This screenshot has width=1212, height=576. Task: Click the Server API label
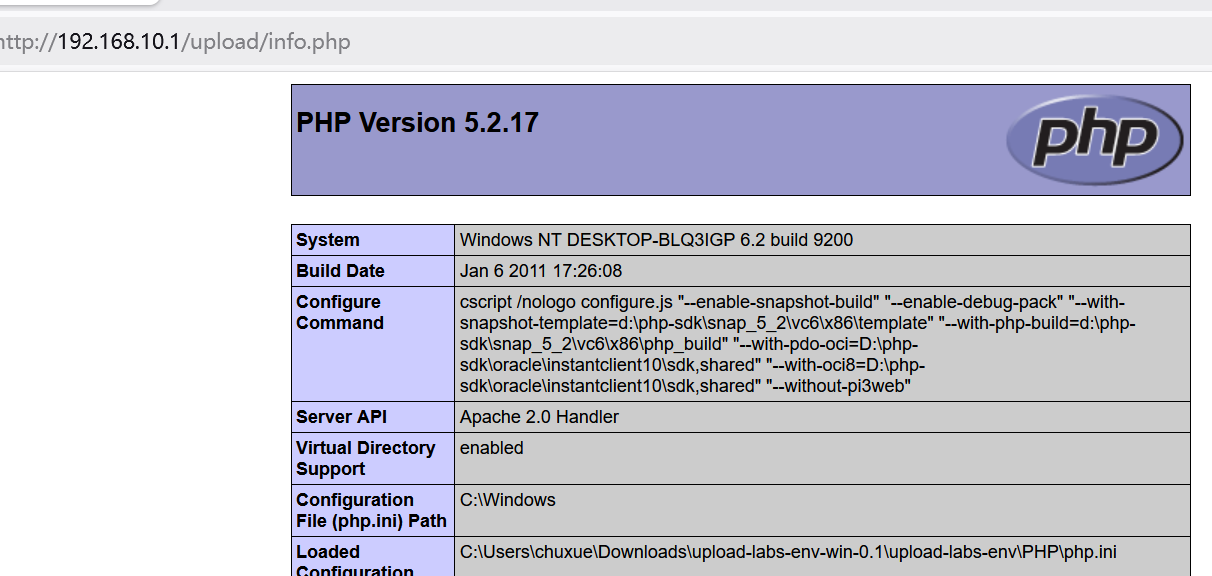pos(341,417)
